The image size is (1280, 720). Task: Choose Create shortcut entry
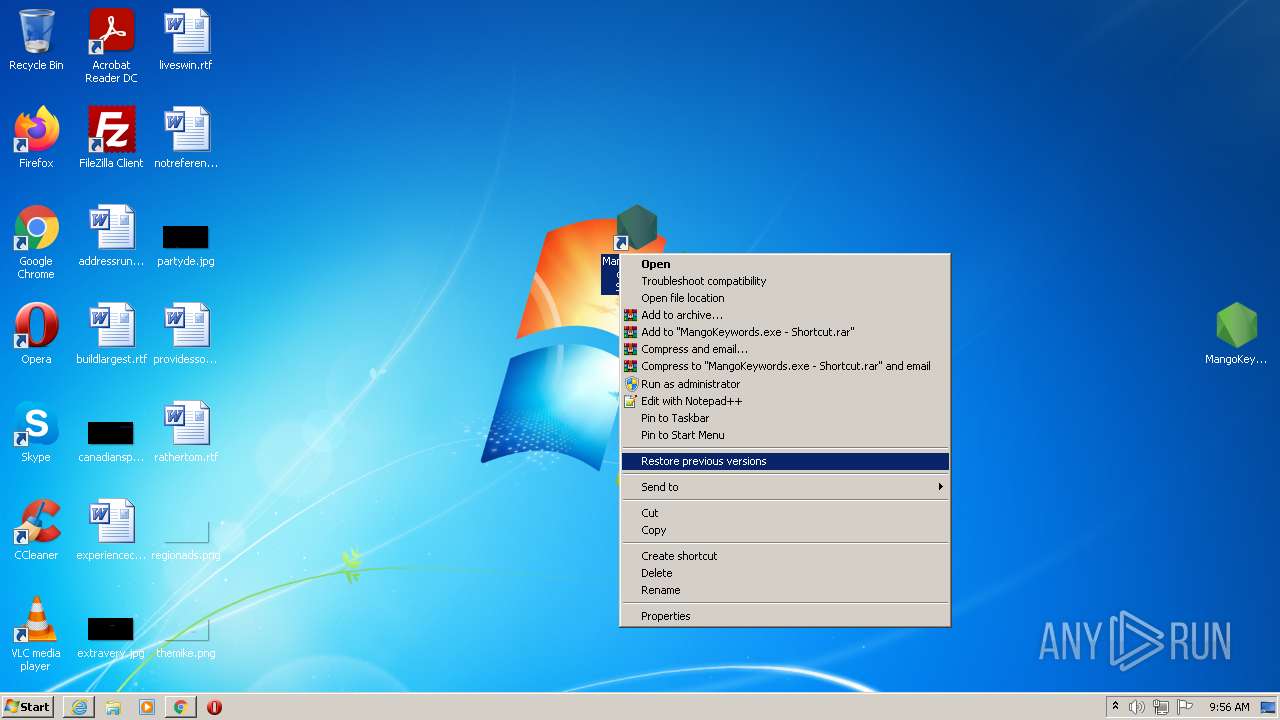(x=785, y=556)
